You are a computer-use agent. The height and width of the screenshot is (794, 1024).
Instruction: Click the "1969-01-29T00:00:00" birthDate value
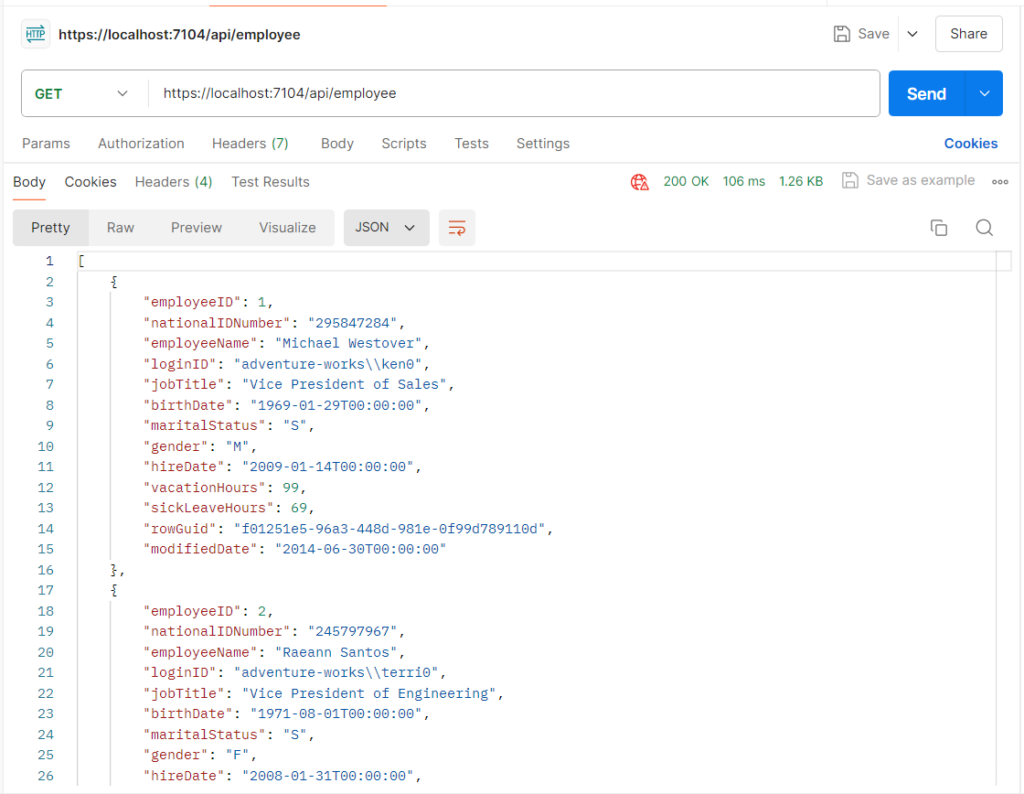(336, 405)
